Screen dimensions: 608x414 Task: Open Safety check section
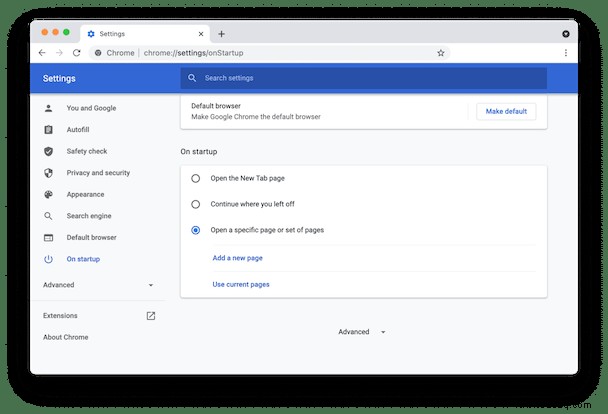pyautogui.click(x=87, y=151)
